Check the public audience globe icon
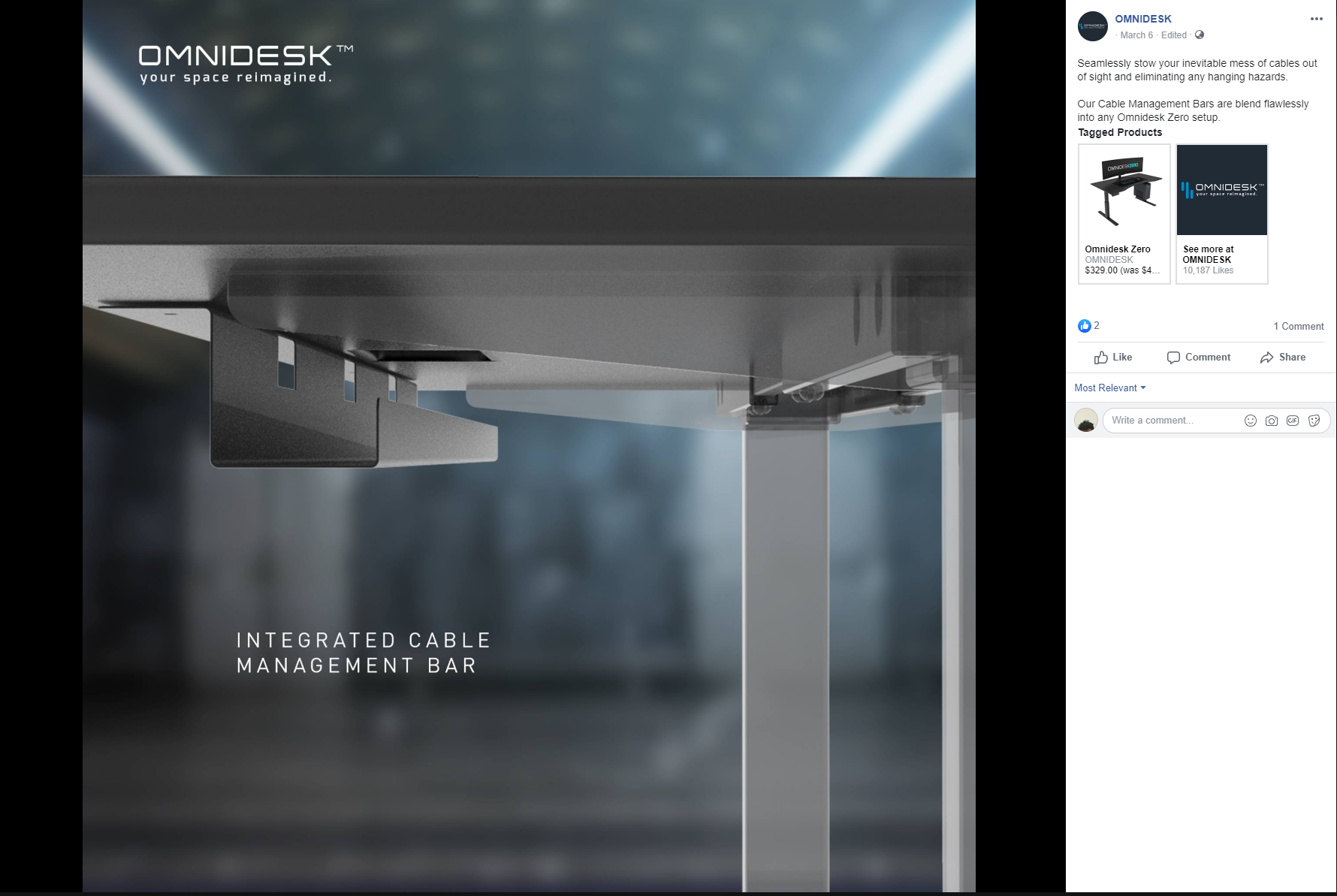Image resolution: width=1337 pixels, height=896 pixels. (1200, 35)
